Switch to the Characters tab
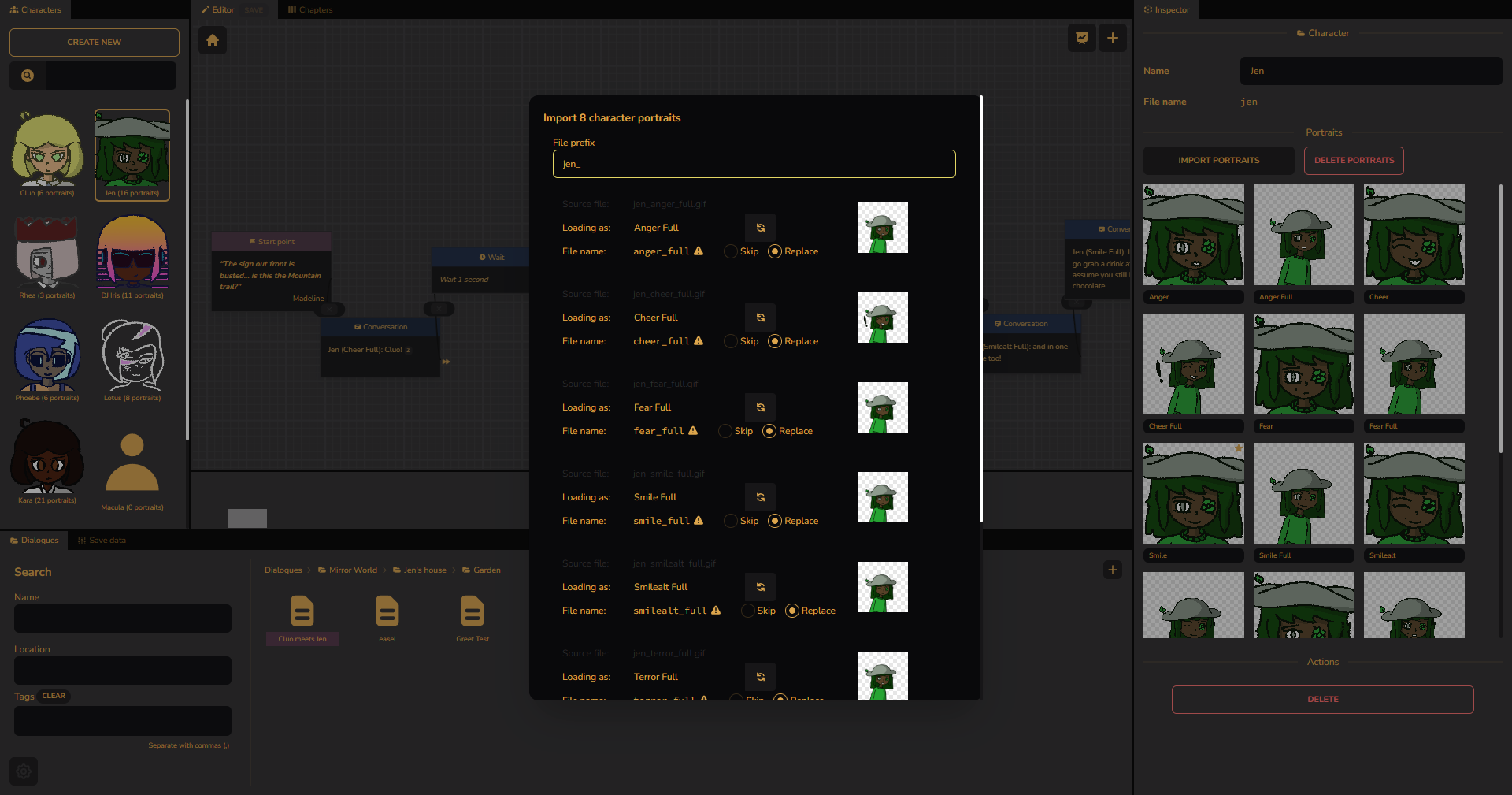The image size is (1512, 795). (x=35, y=9)
